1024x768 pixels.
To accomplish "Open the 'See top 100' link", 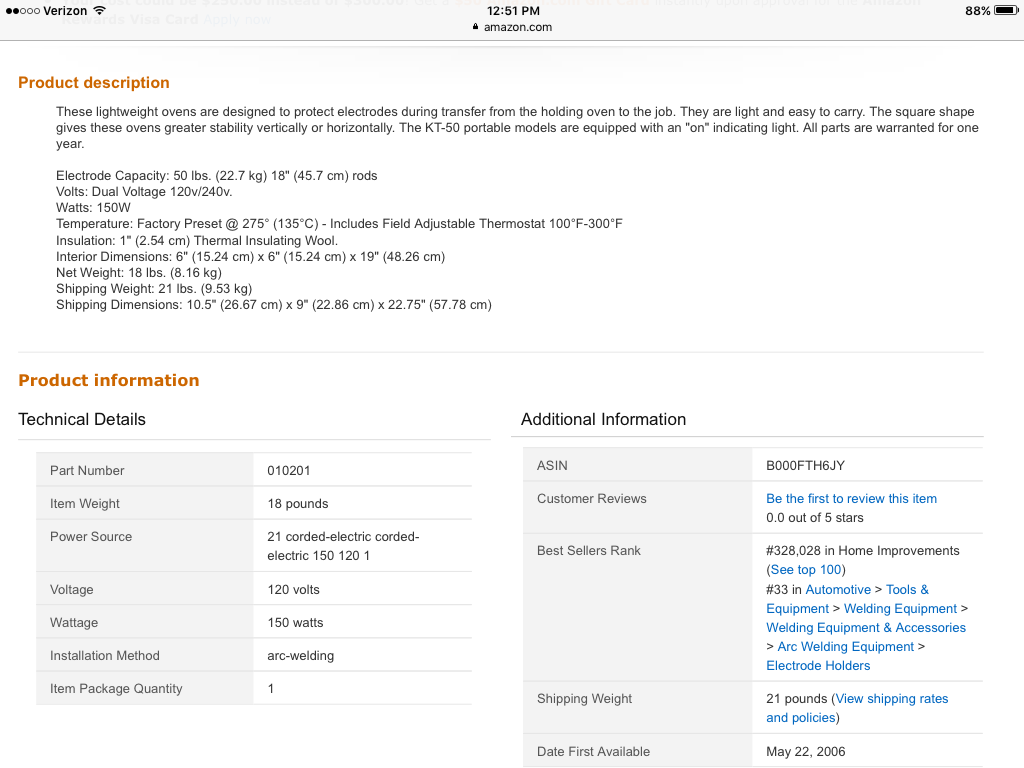I will pyautogui.click(x=807, y=570).
